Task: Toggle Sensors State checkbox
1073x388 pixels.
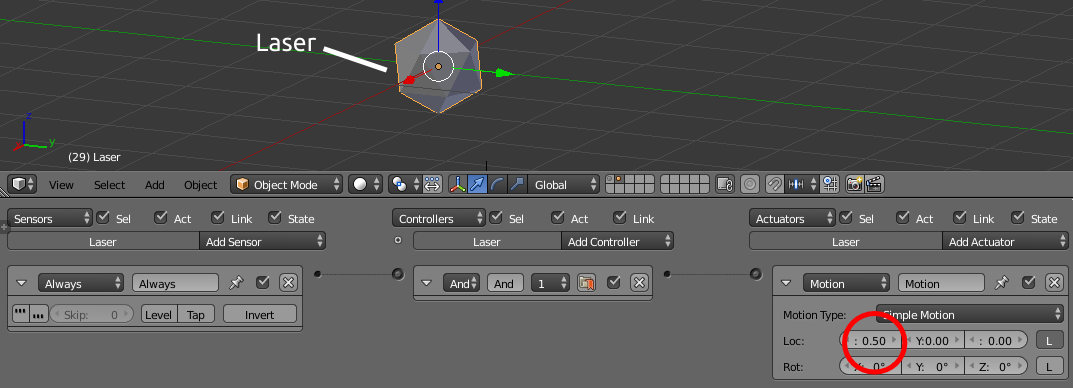Action: coord(275,218)
